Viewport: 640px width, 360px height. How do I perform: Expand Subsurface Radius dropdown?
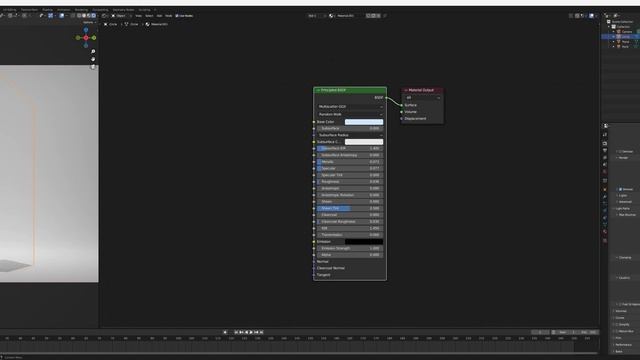point(350,135)
